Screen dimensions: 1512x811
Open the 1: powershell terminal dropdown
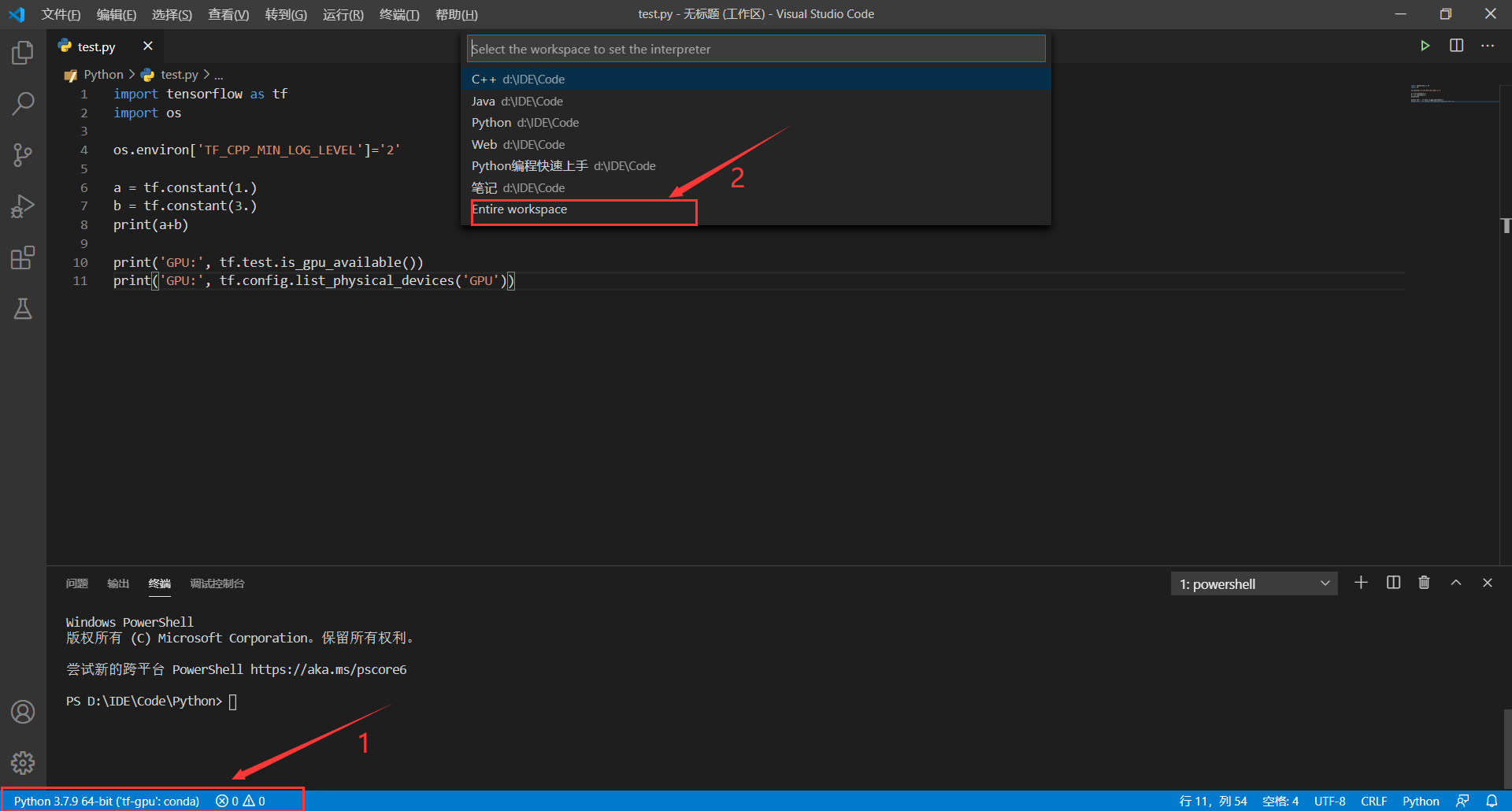[1254, 583]
